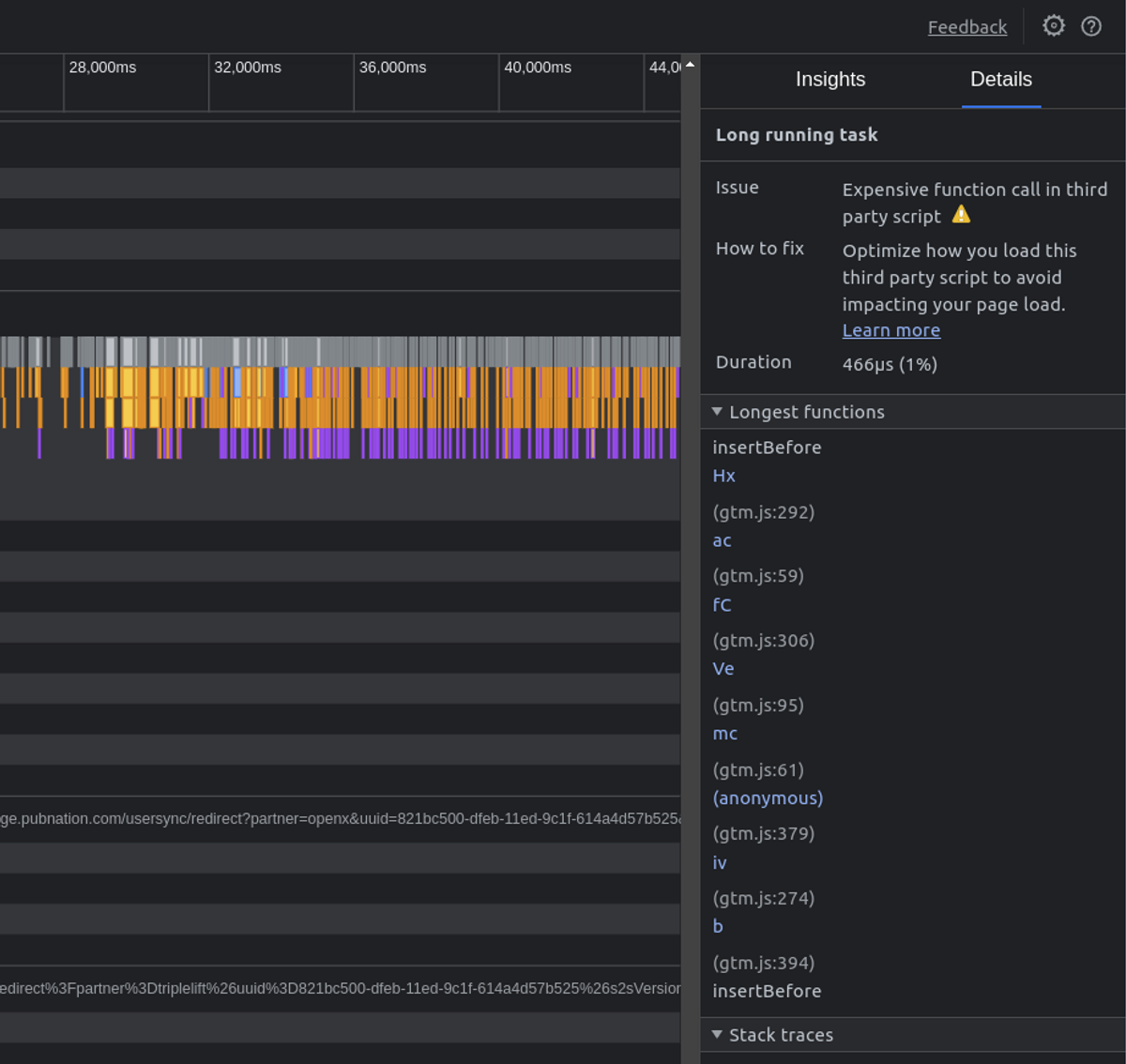The width and height of the screenshot is (1126, 1064).
Task: Open the Hx function under insertBefore
Action: (x=723, y=476)
